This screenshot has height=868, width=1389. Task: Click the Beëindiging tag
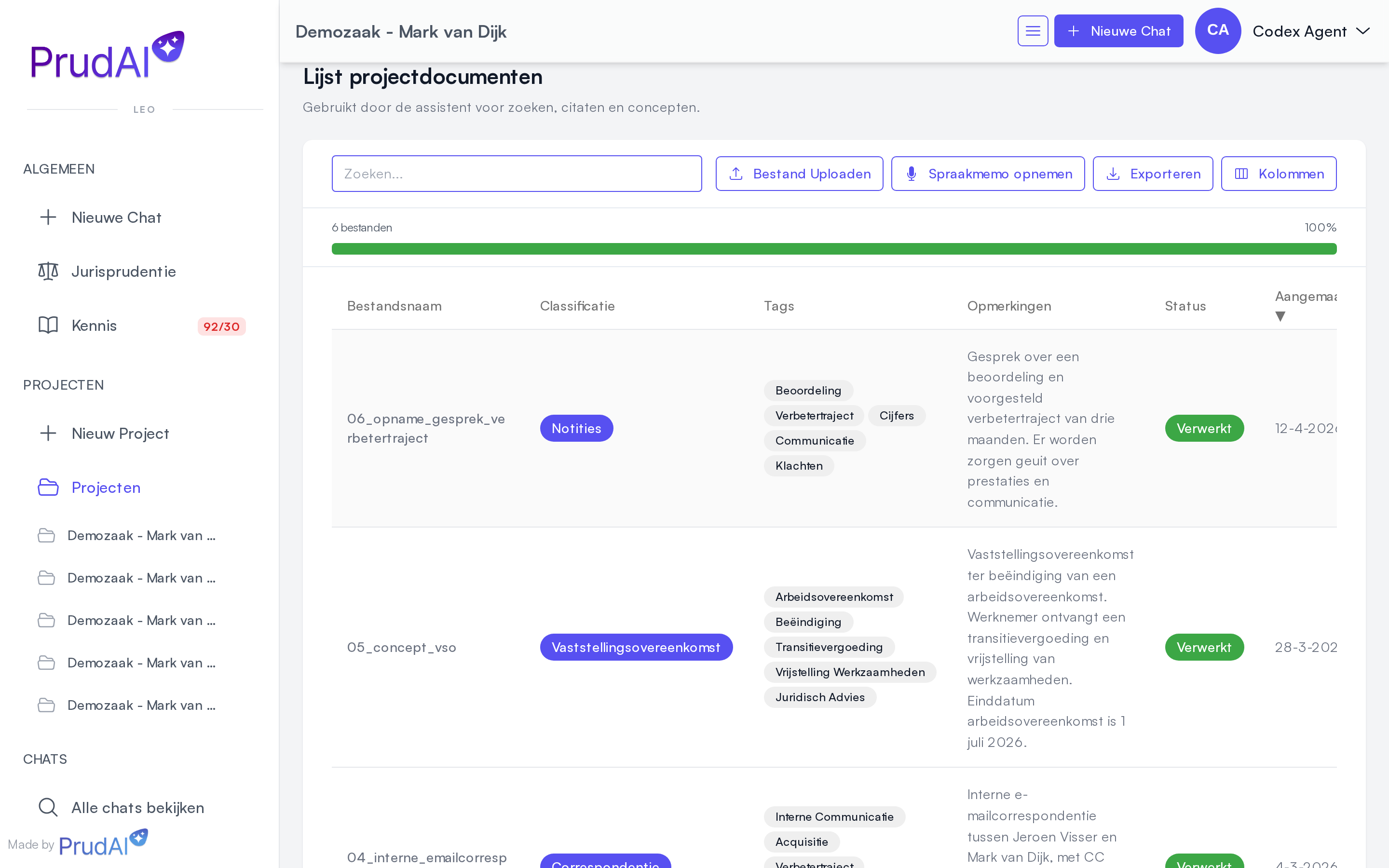point(808,622)
